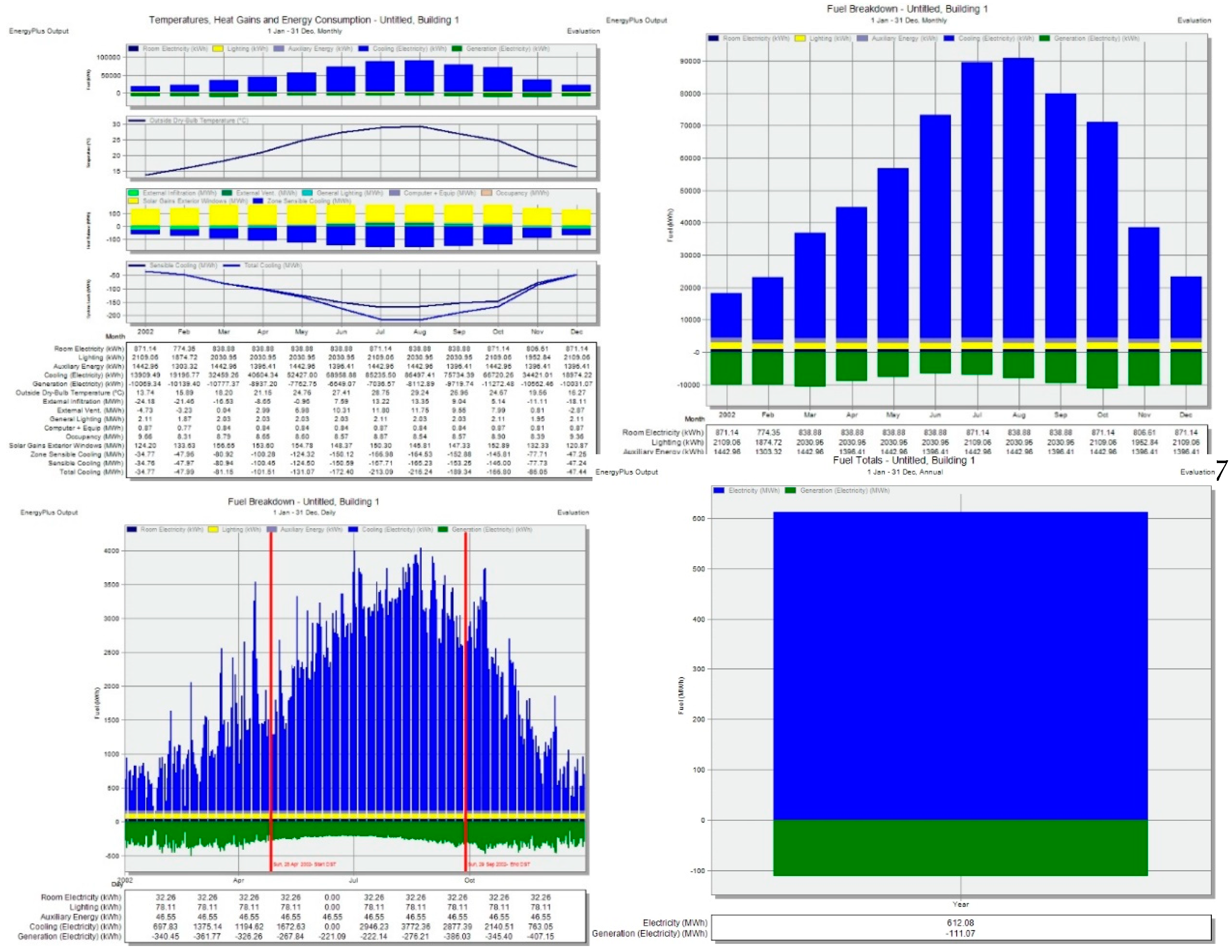The width and height of the screenshot is (1232, 952).
Task: Click the green Generation legend swatch in the annual Fuel Totals chart
Action: pyautogui.click(x=790, y=490)
